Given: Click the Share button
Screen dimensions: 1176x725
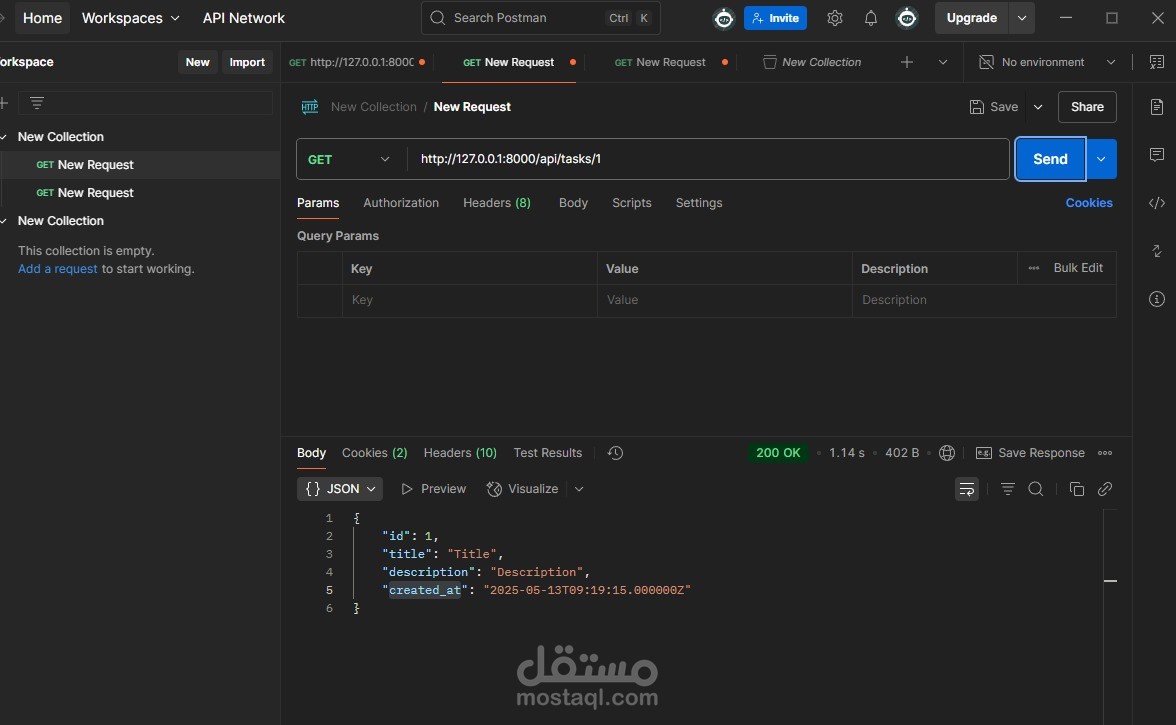Looking at the screenshot, I should click(x=1087, y=107).
